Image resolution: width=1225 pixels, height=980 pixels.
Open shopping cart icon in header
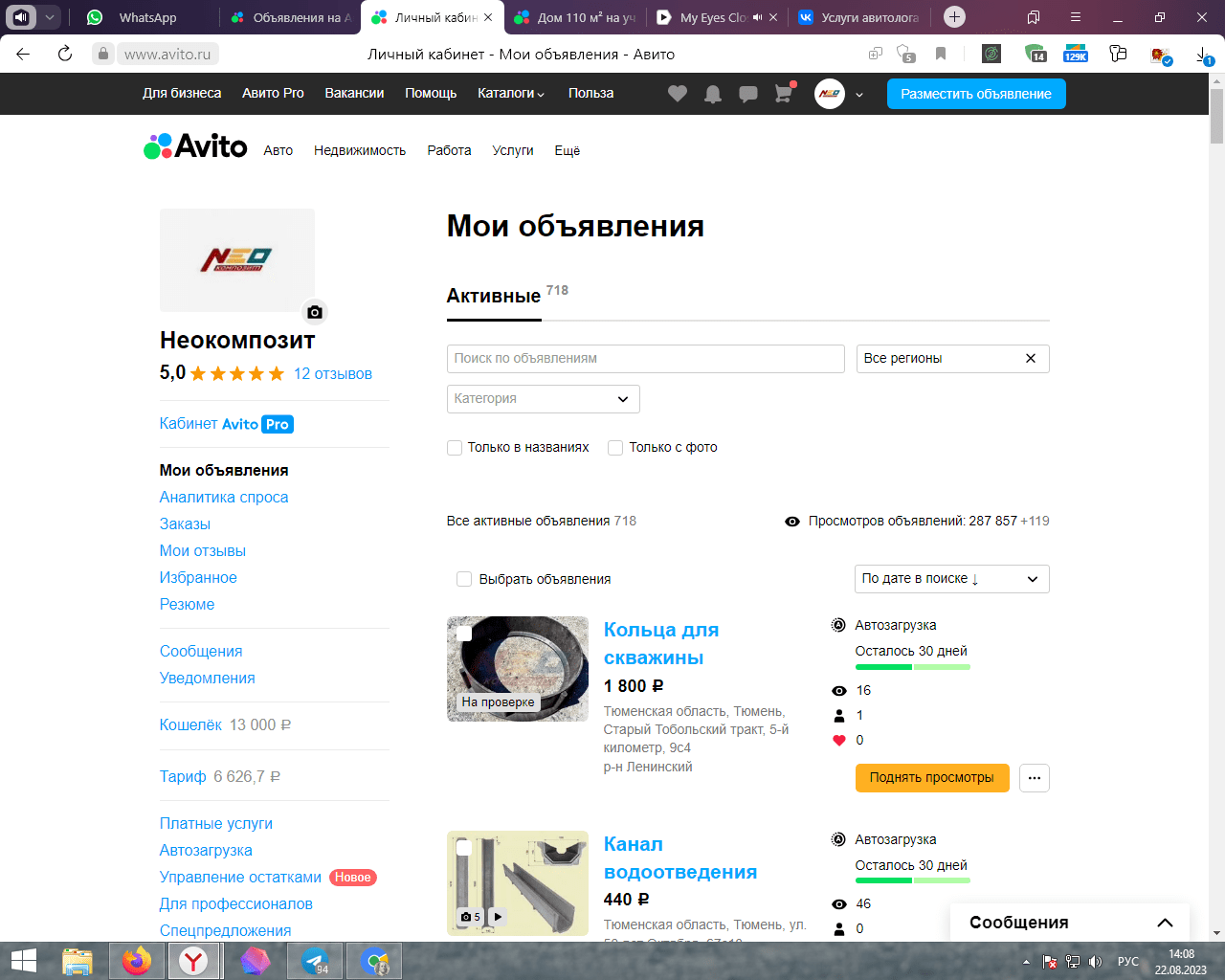pos(784,94)
